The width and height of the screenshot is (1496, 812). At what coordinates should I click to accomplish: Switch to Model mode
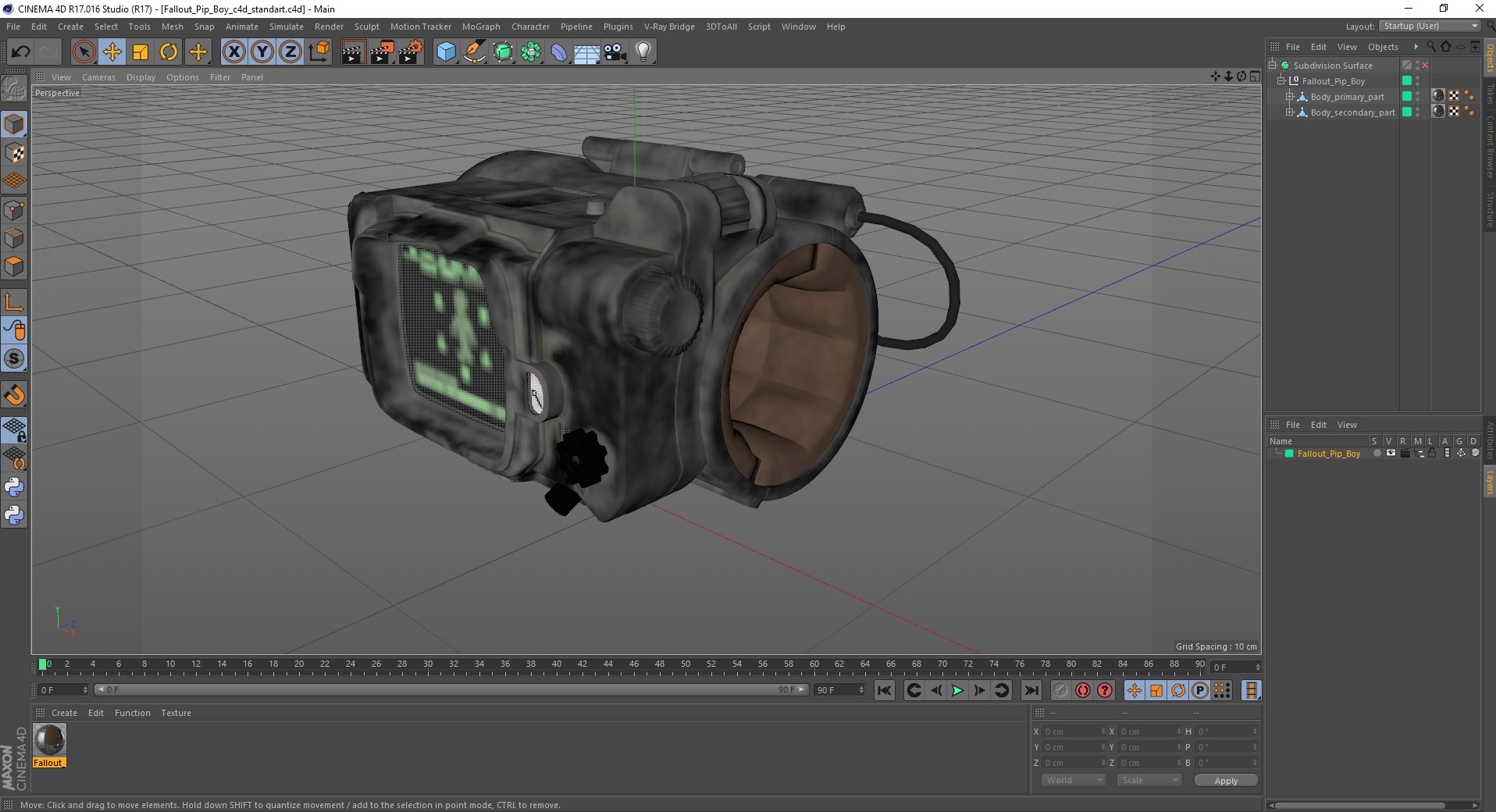(14, 124)
